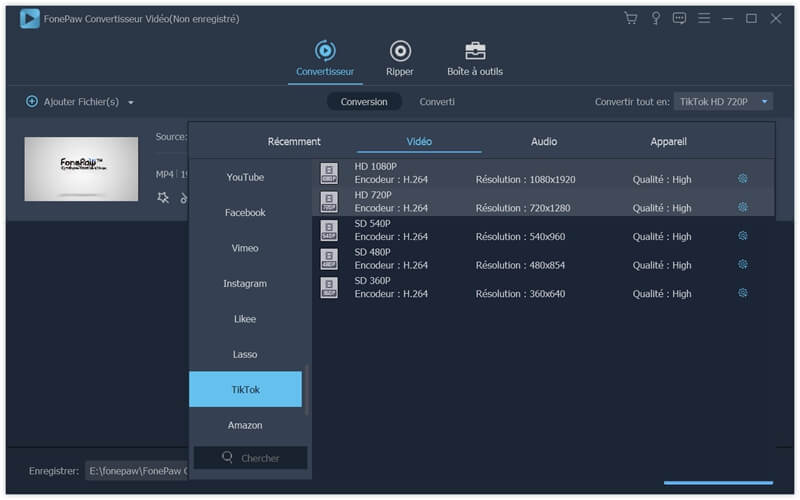
Task: Choose the SD 480P preset text
Action: [x=372, y=252]
